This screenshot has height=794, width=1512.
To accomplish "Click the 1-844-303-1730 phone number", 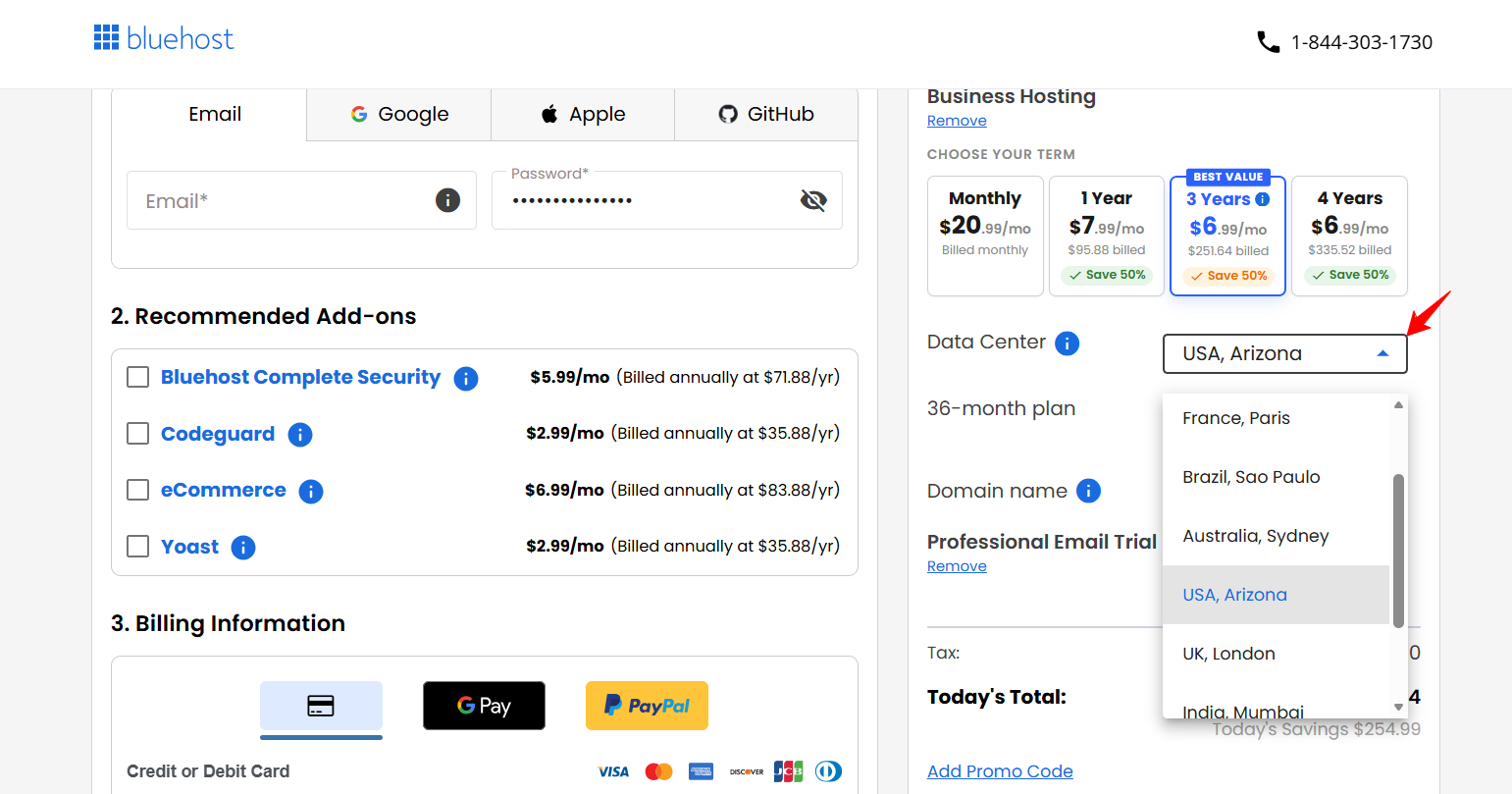I will (x=1362, y=42).
